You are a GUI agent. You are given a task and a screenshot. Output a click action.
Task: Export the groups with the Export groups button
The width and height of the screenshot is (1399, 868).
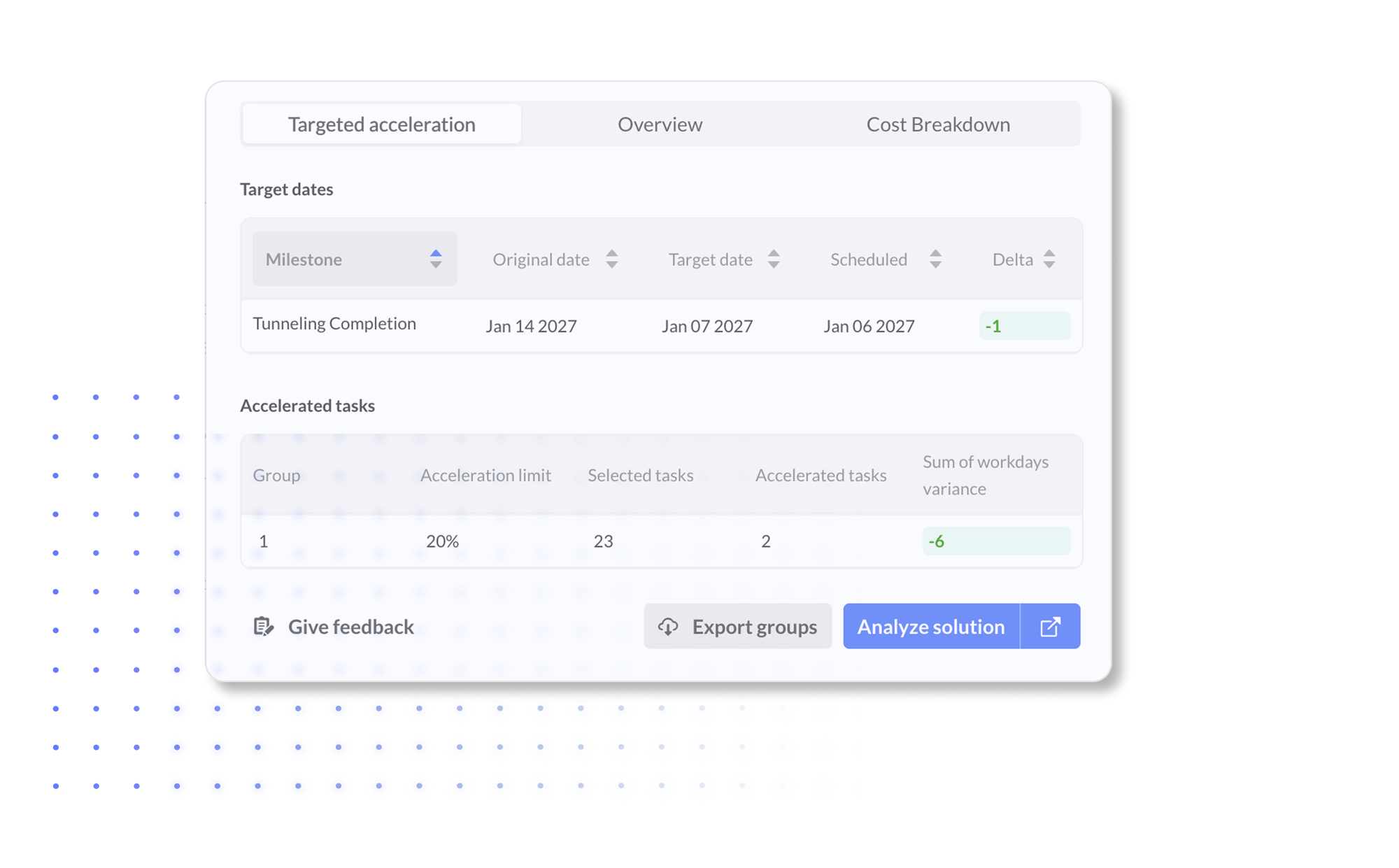(737, 626)
